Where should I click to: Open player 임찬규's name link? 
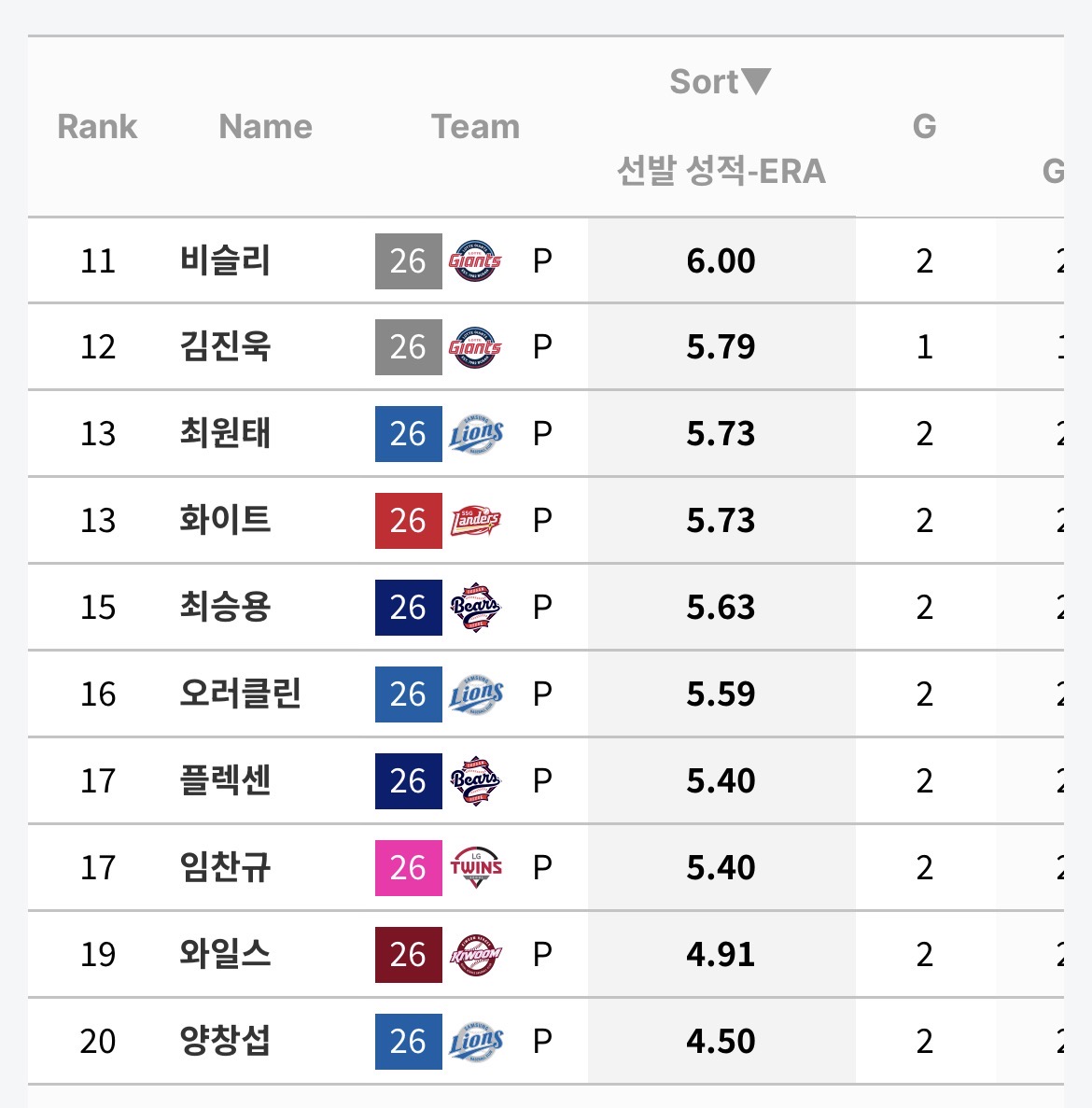click(x=225, y=868)
